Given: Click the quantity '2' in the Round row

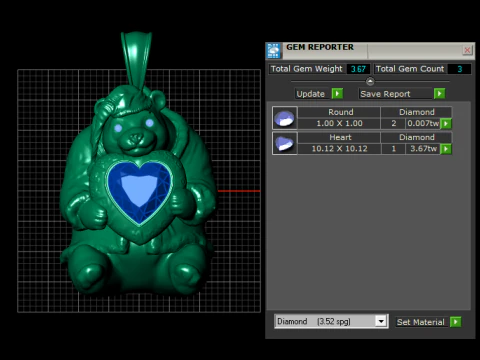Looking at the screenshot, I should [393, 123].
